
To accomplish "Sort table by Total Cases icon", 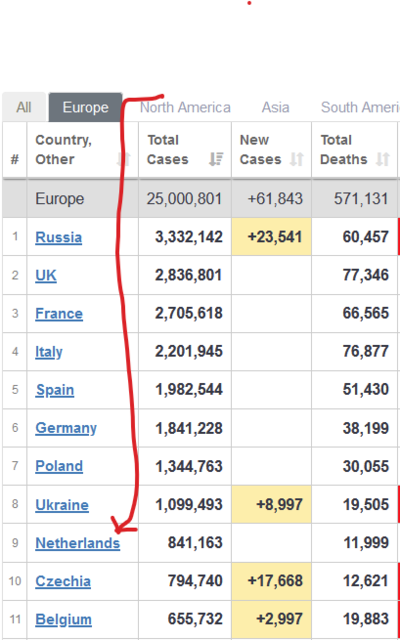I will point(216,159).
